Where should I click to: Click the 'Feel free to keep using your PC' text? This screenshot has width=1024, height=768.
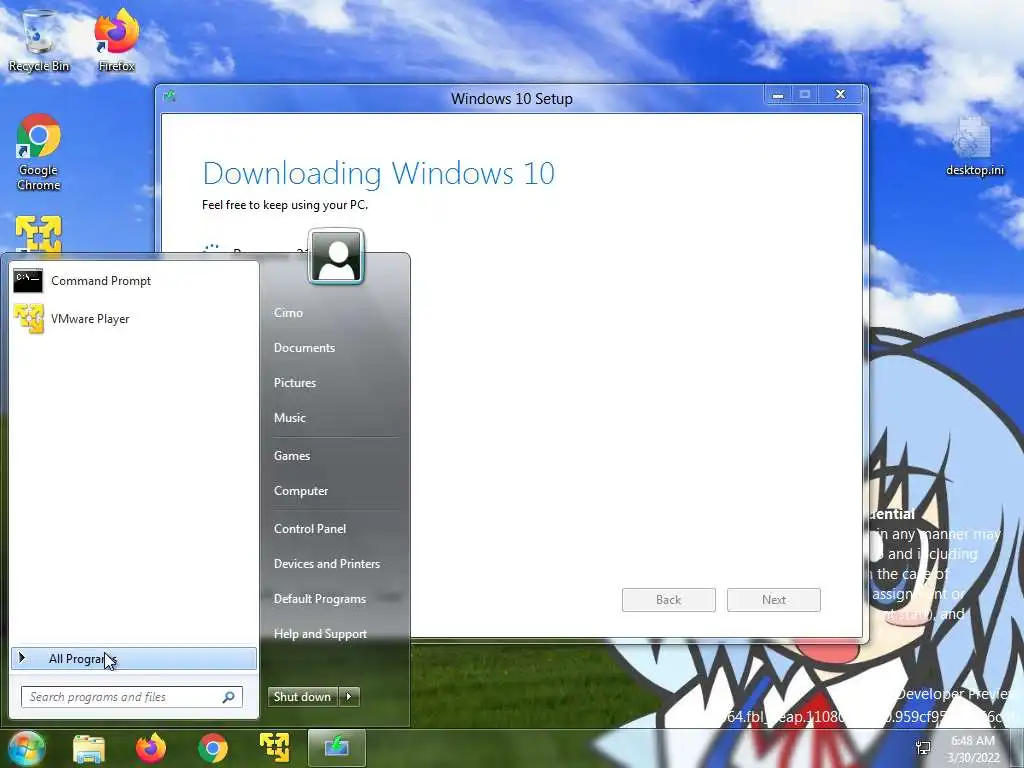(x=285, y=204)
